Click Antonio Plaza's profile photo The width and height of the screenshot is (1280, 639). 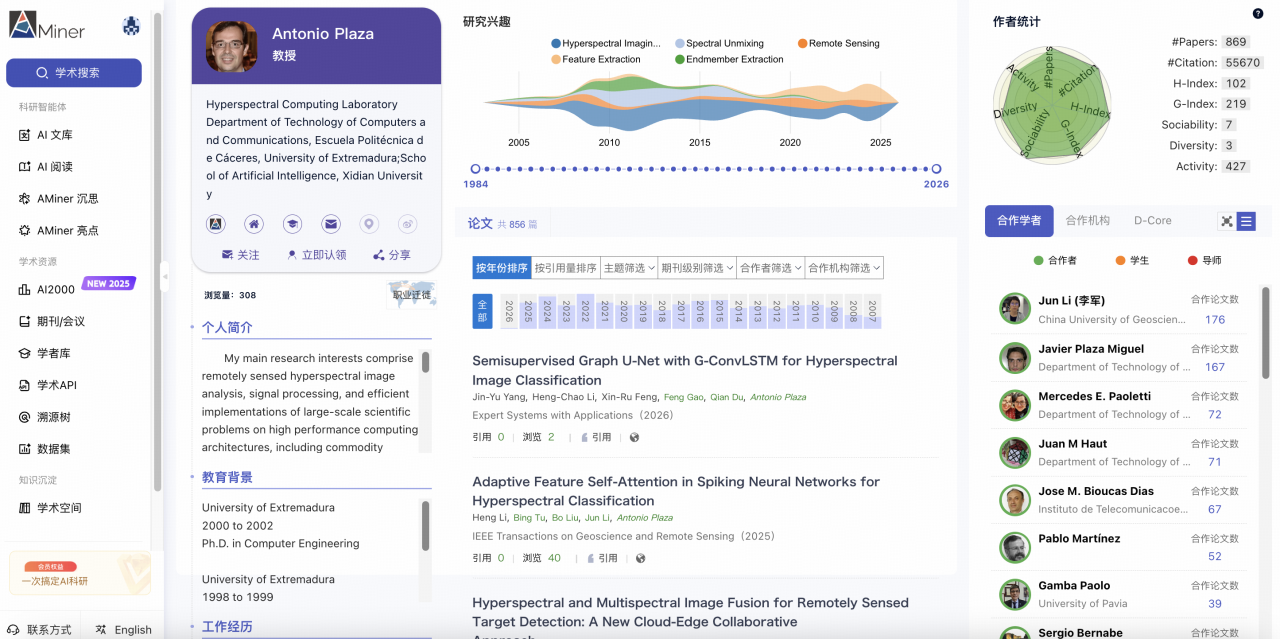(231, 46)
